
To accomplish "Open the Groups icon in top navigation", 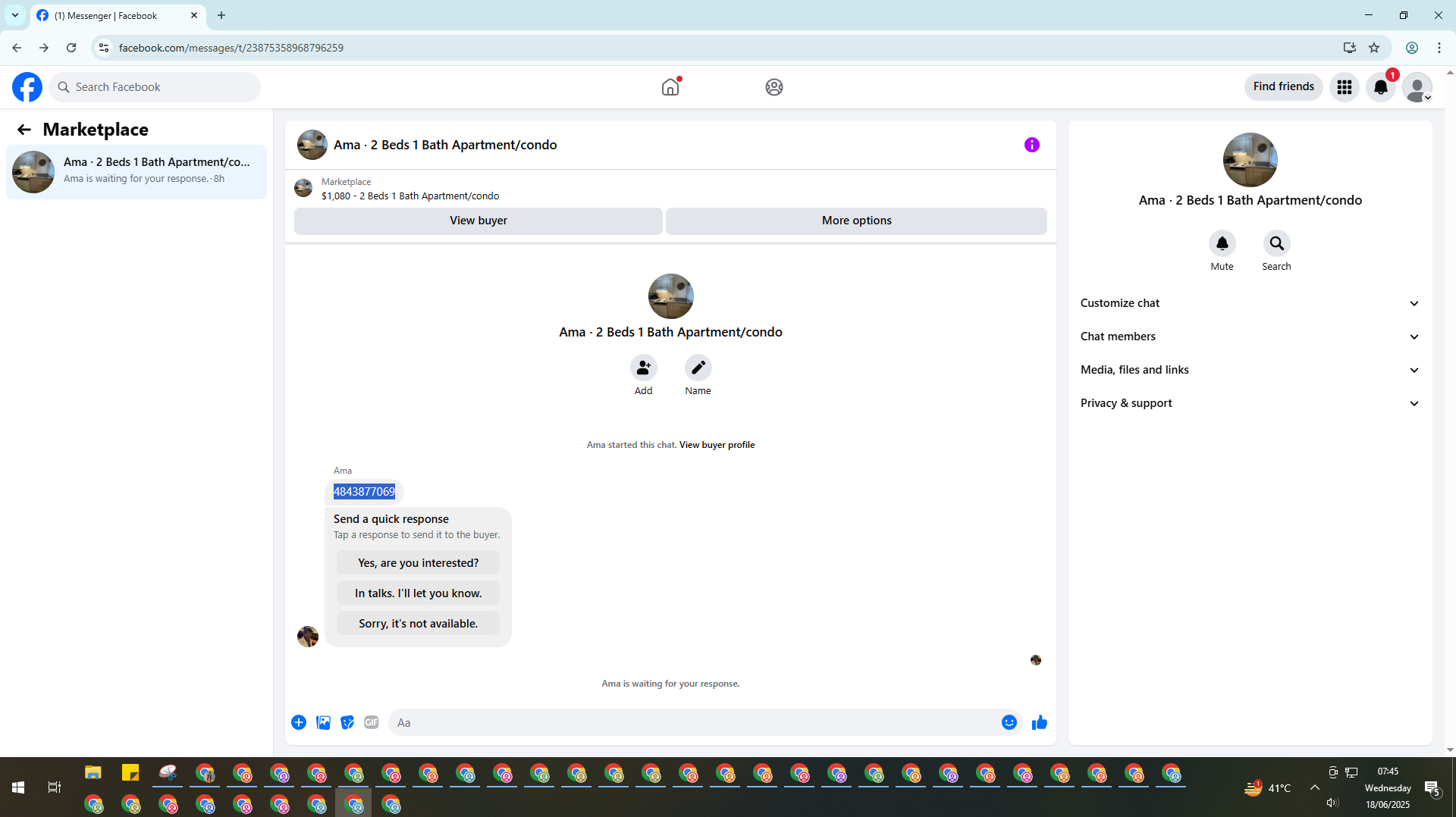I will (773, 87).
